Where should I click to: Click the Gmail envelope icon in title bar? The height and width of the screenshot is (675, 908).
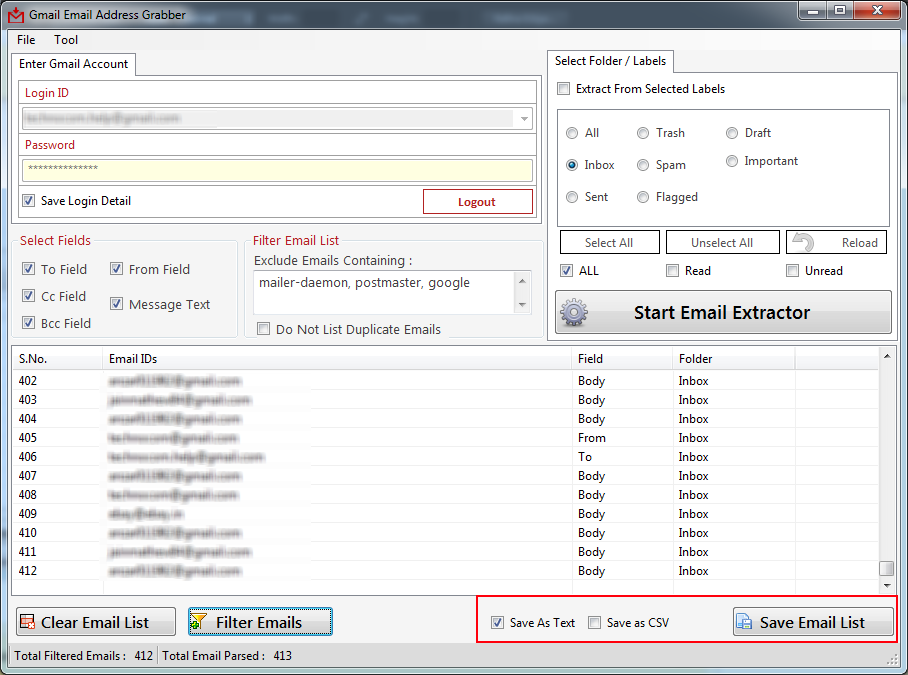pos(16,14)
